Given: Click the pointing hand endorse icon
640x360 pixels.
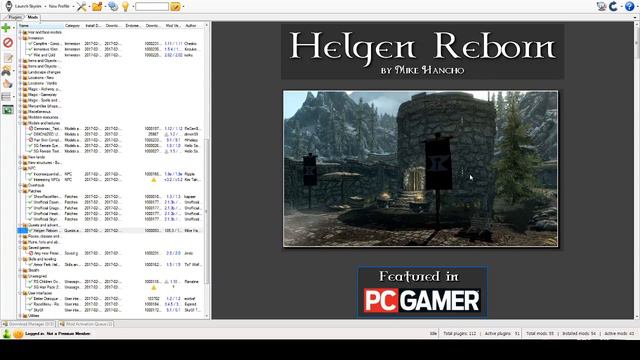Looking at the screenshot, I should 8,84.
